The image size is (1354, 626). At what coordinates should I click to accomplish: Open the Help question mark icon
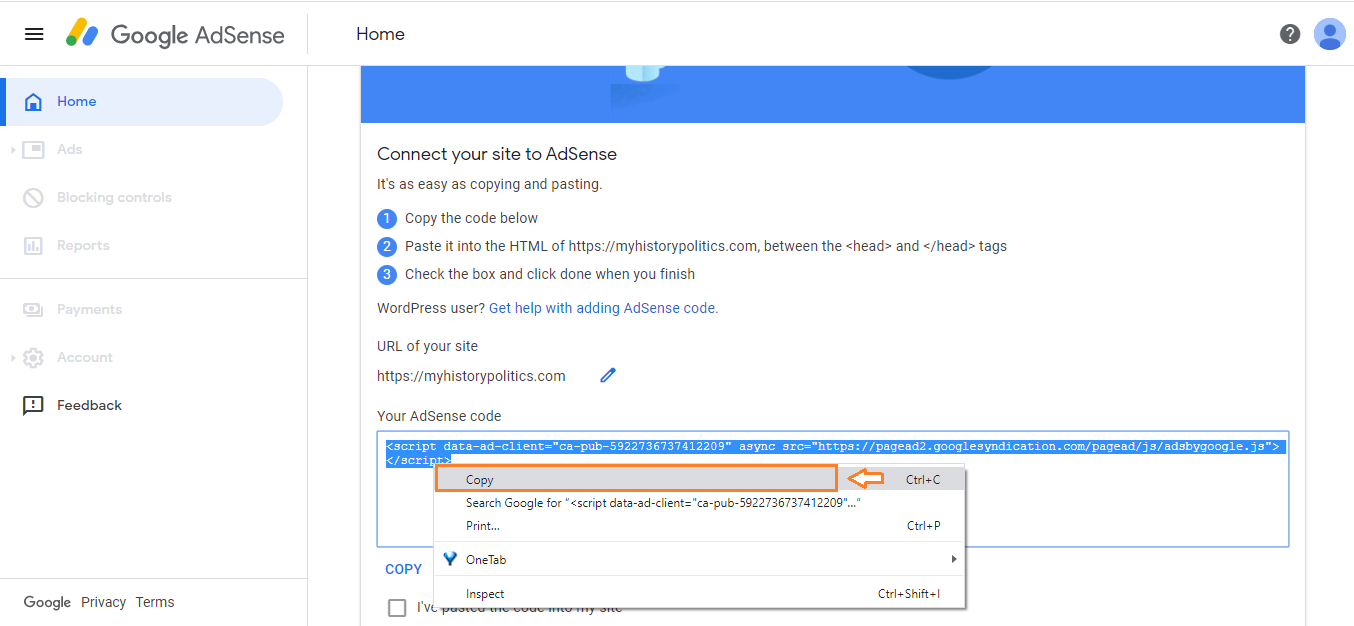[x=1290, y=33]
